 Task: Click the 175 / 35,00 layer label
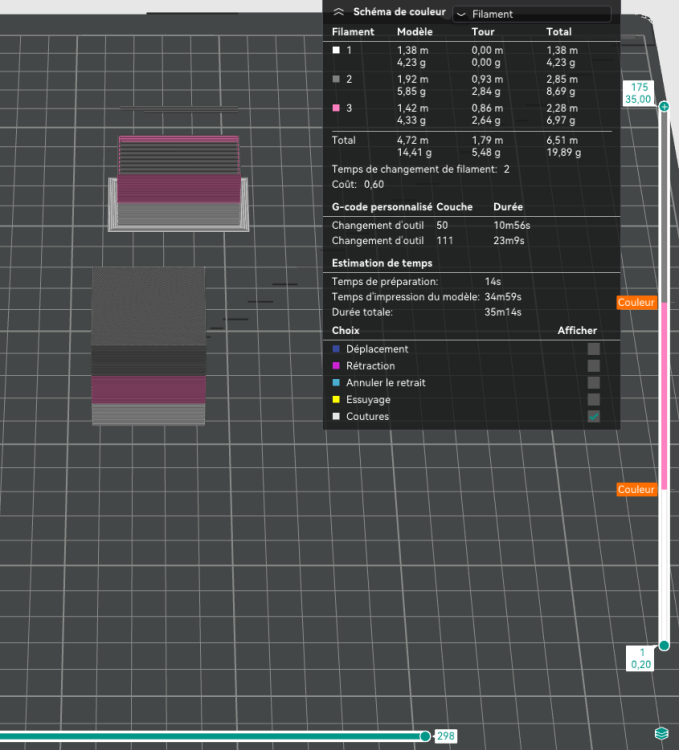(638, 93)
